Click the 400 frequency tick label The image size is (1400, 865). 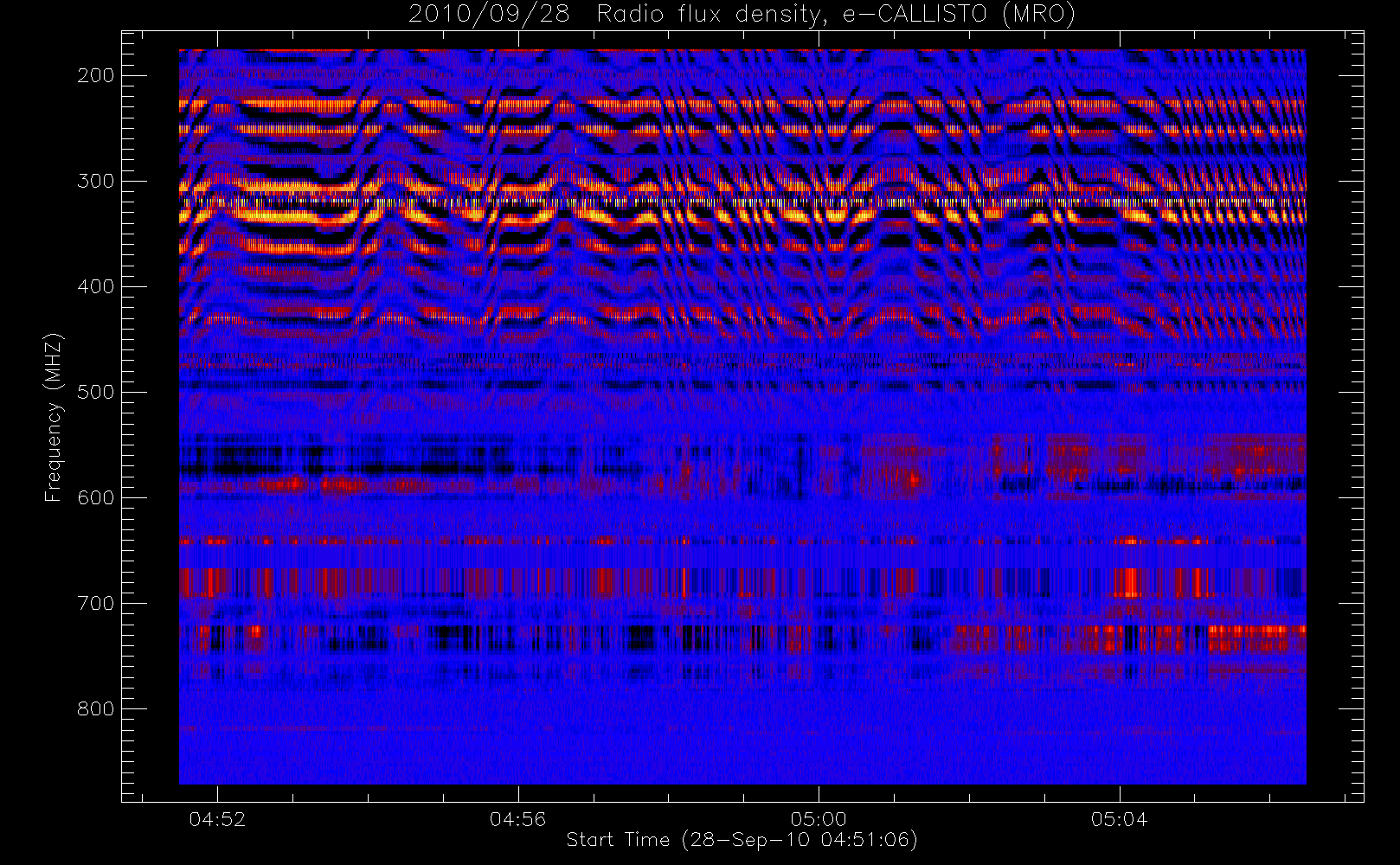point(96,286)
